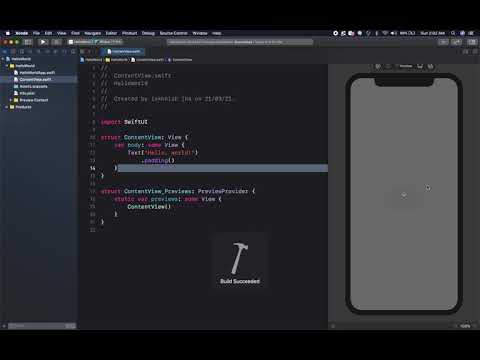Open the File menu
Screen dimensions: 480x360
tap(36, 33)
